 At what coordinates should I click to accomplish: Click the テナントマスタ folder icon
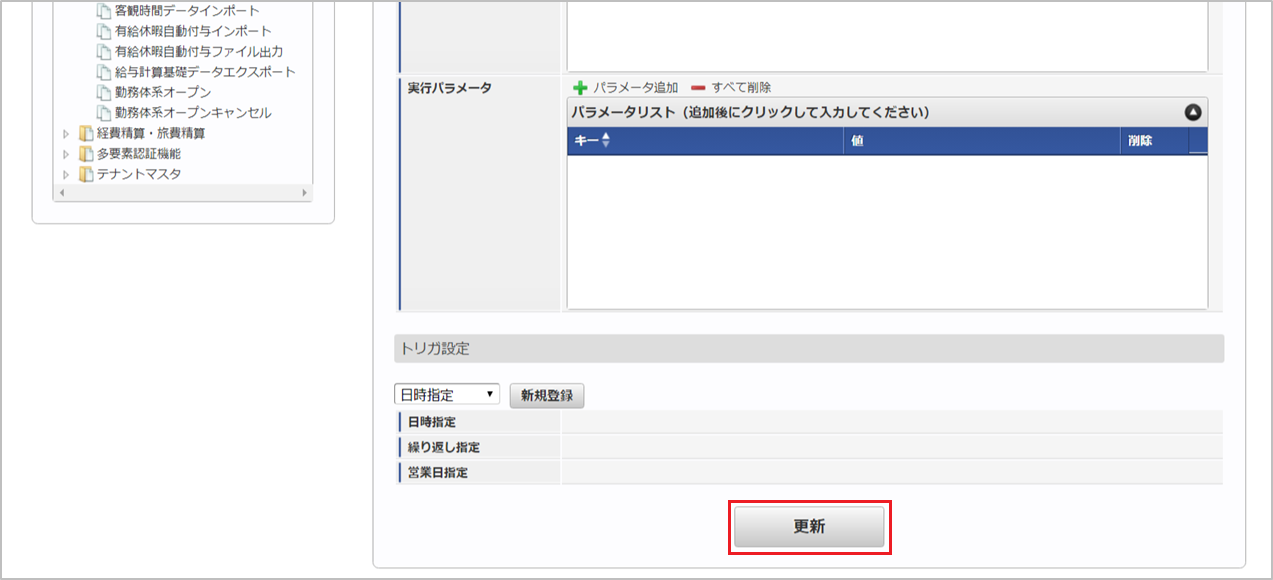[x=86, y=174]
